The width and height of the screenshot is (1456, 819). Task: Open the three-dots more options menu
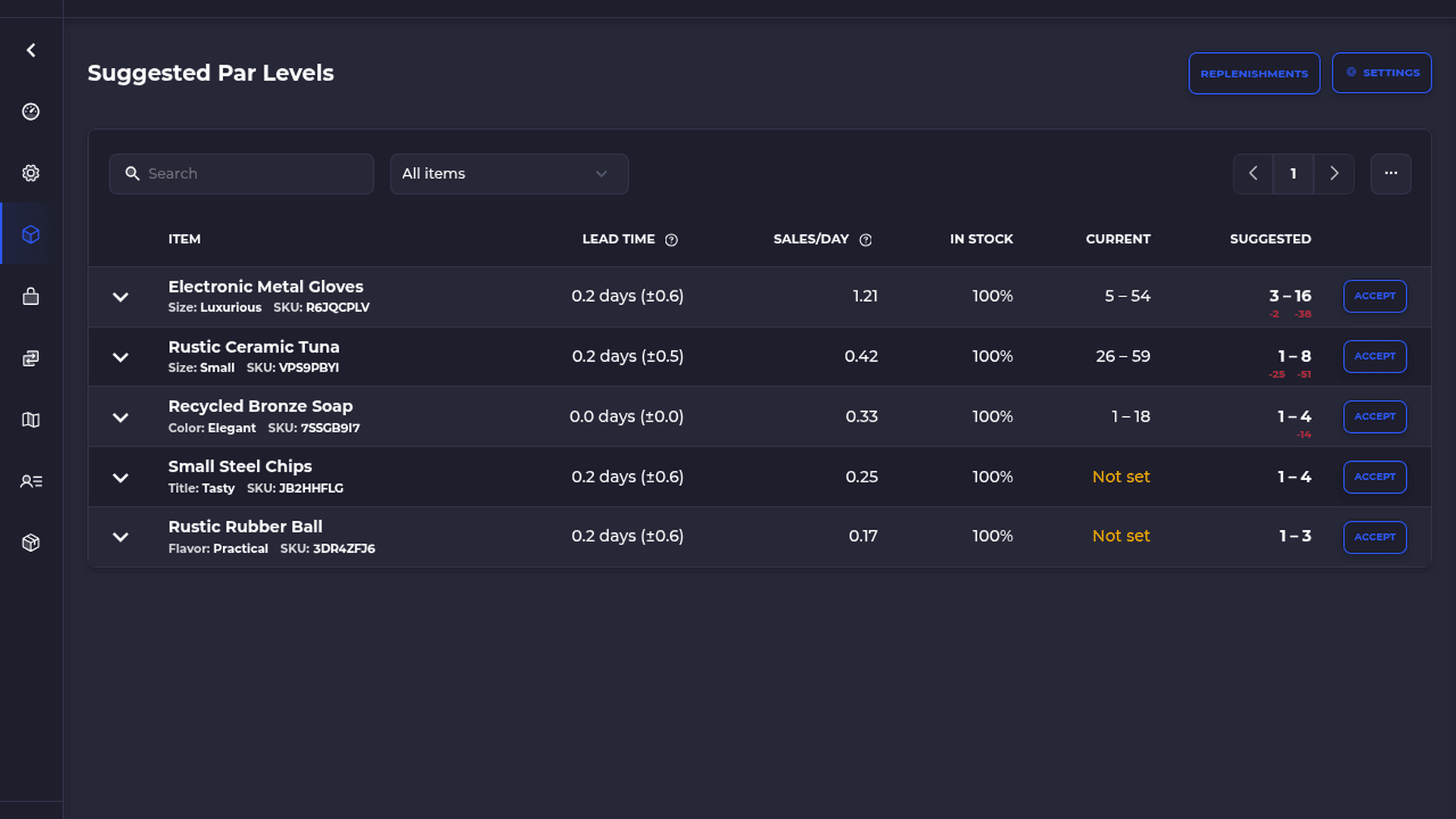coord(1391,174)
